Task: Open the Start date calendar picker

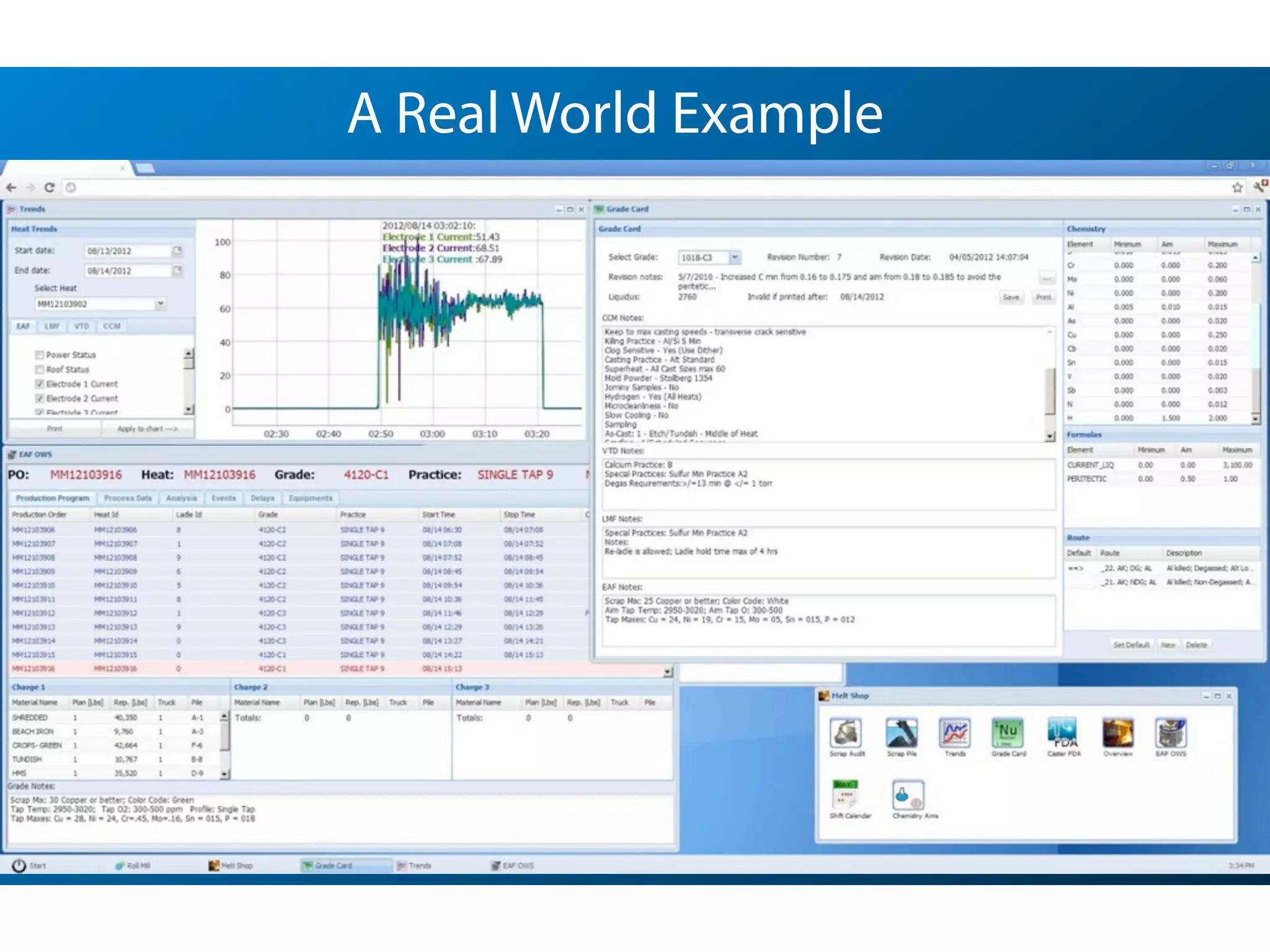Action: pyautogui.click(x=177, y=250)
